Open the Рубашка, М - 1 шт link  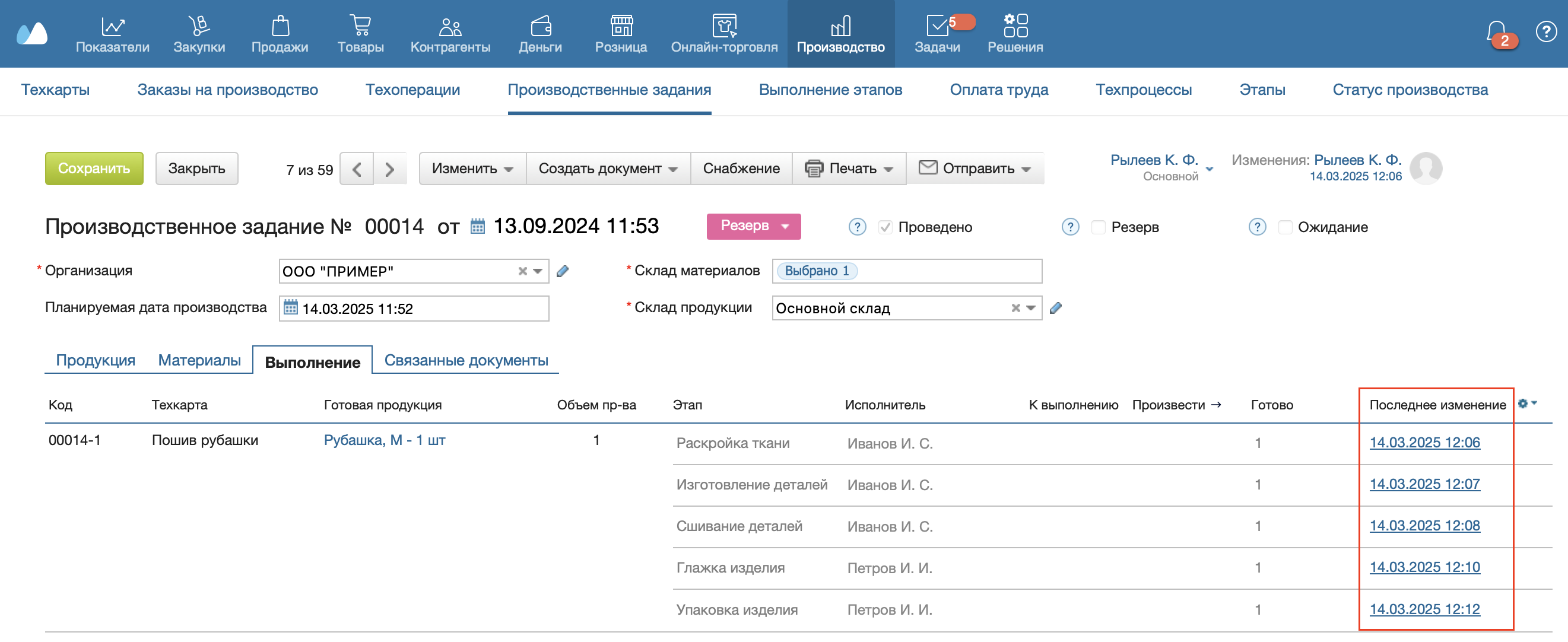[385, 440]
